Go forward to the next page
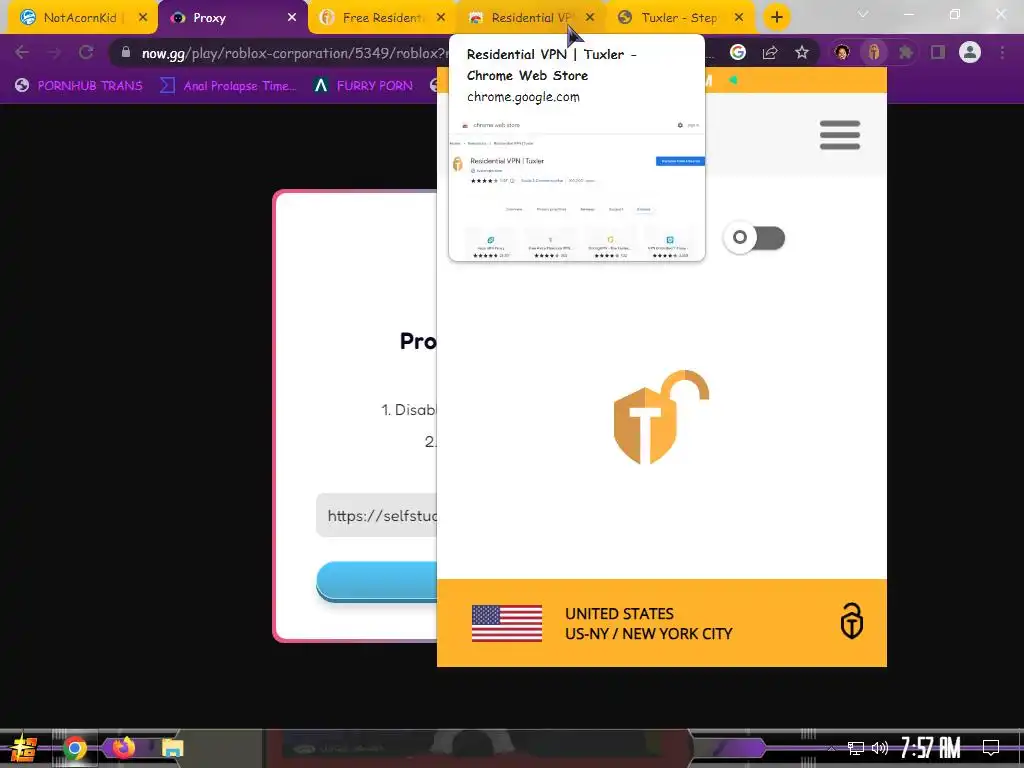Image resolution: width=1024 pixels, height=768 pixels. pyautogui.click(x=54, y=52)
